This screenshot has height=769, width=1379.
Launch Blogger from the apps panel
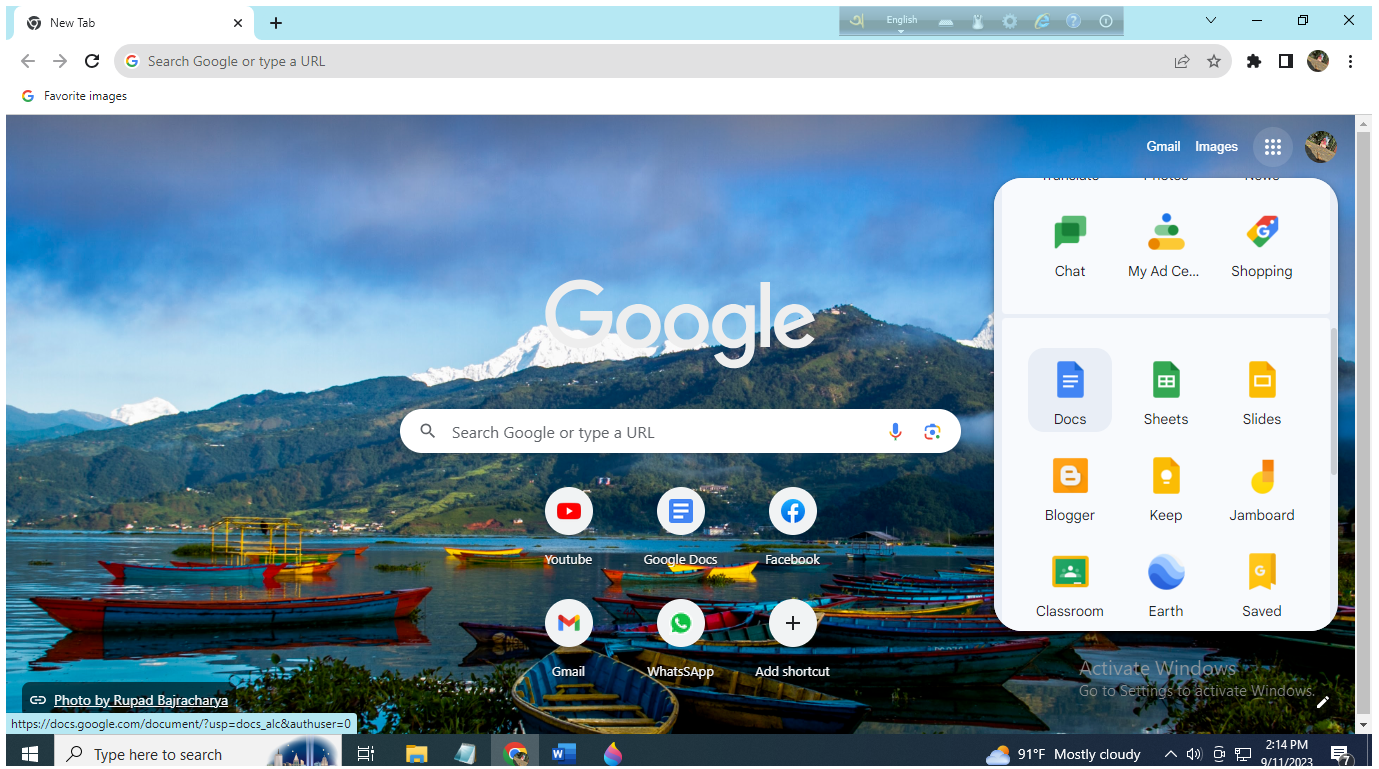(x=1070, y=487)
